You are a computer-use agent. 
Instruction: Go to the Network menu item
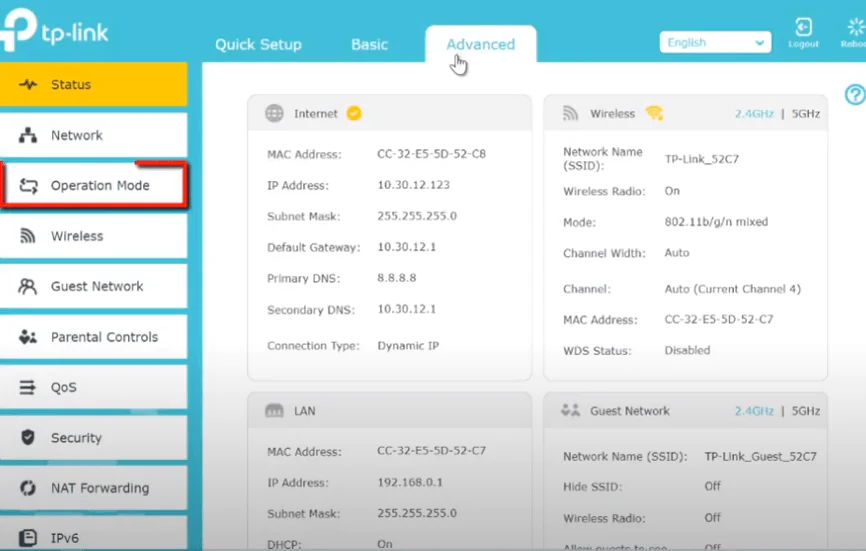[77, 135]
